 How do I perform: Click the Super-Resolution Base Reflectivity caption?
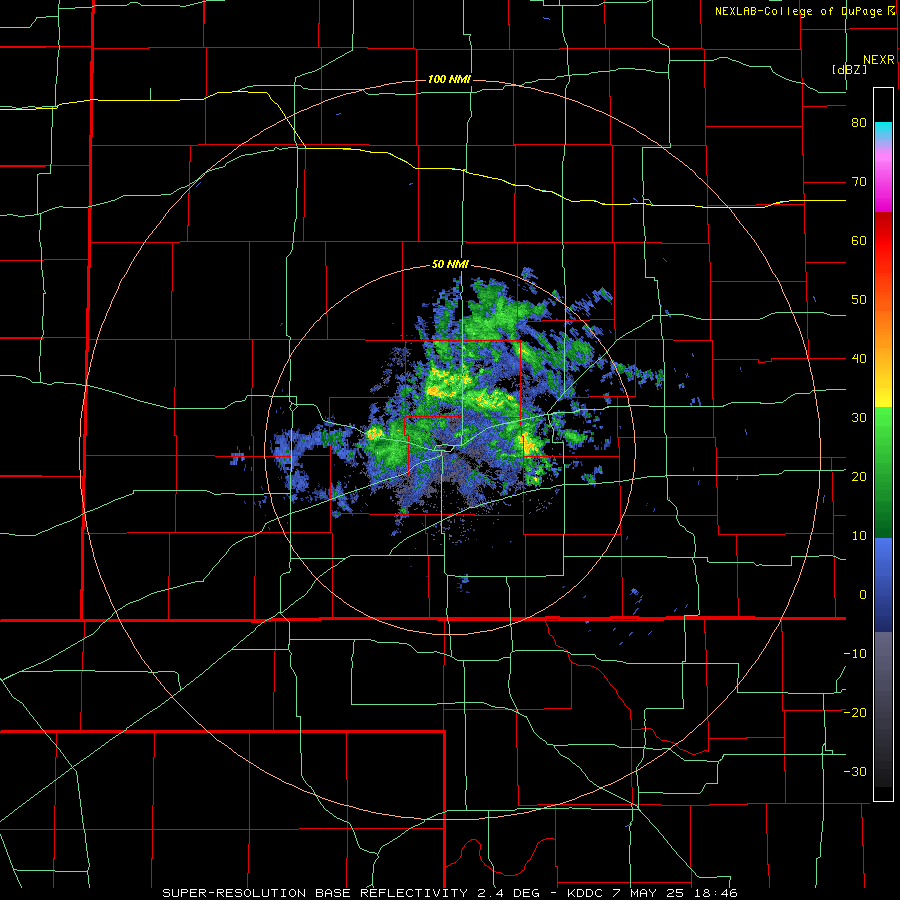coord(313,893)
